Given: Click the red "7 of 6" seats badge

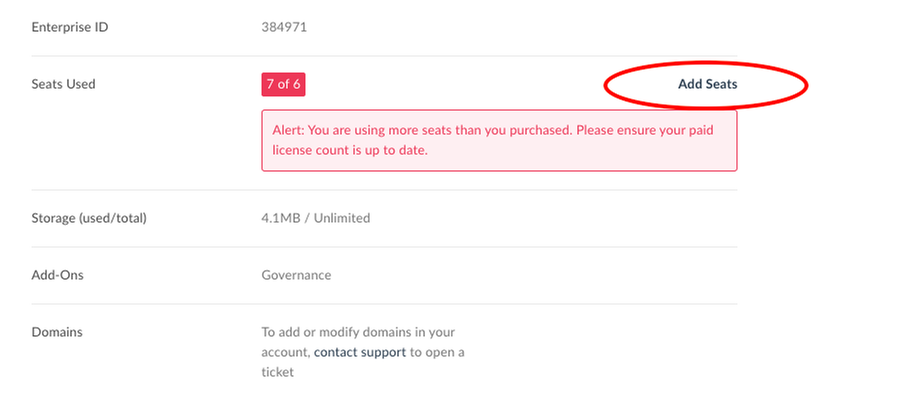Looking at the screenshot, I should tap(283, 85).
